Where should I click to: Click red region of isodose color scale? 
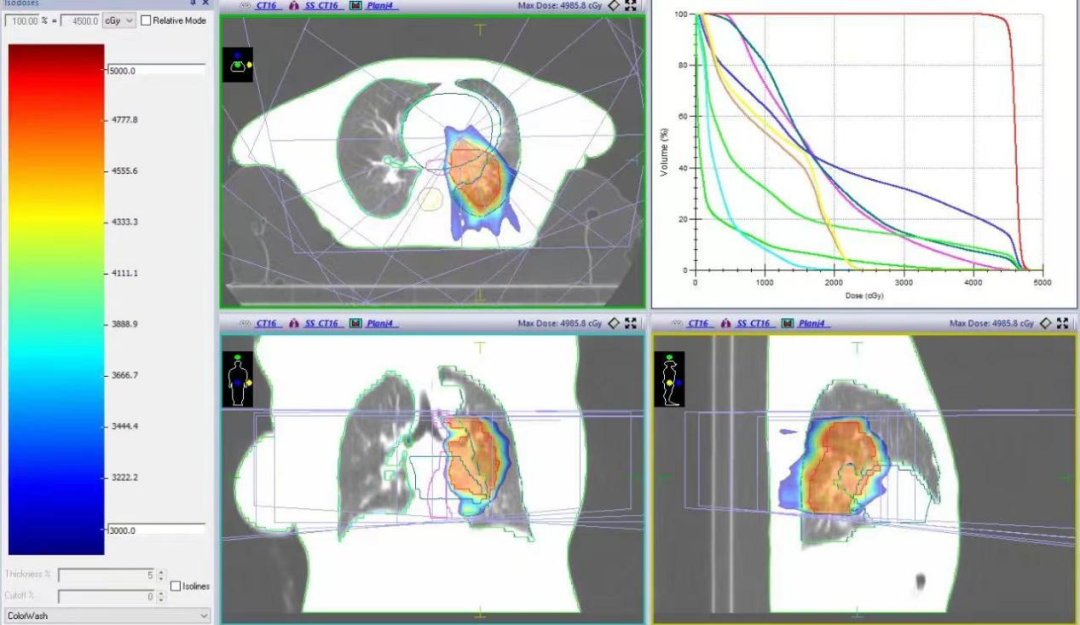[x=56, y=83]
